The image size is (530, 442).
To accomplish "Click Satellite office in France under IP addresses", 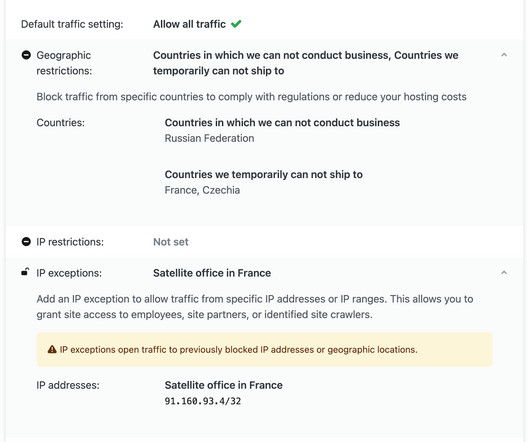I will (x=223, y=385).
